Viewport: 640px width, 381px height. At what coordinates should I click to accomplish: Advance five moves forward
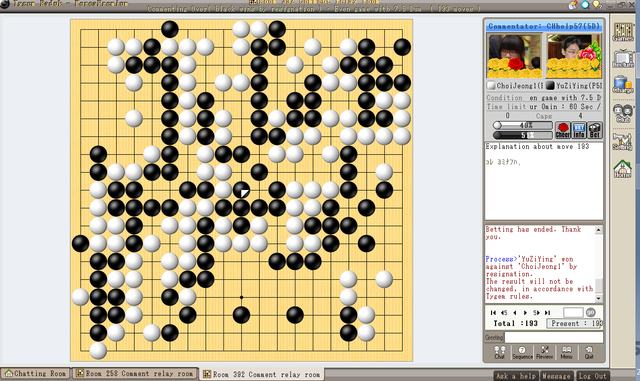(x=536, y=312)
